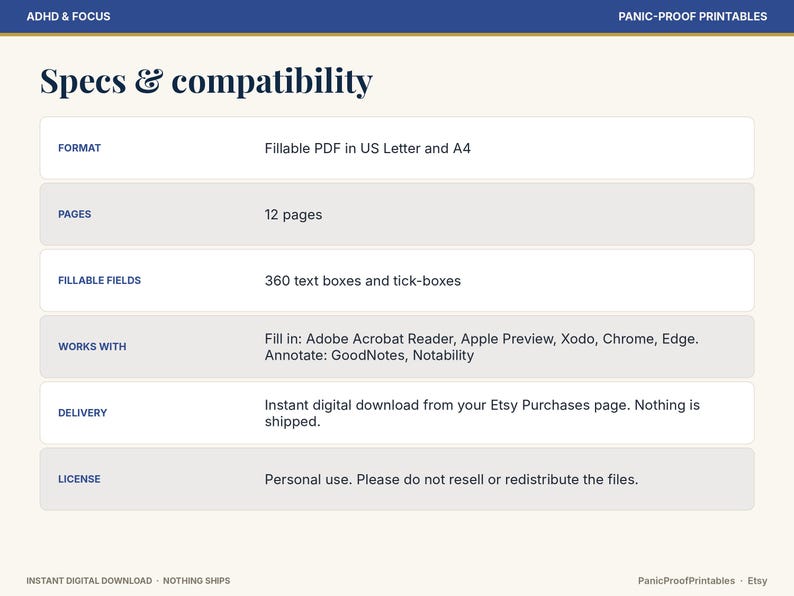Image resolution: width=794 pixels, height=596 pixels.
Task: Select 'Personal use. Please do not resell' text
Action: (x=451, y=480)
